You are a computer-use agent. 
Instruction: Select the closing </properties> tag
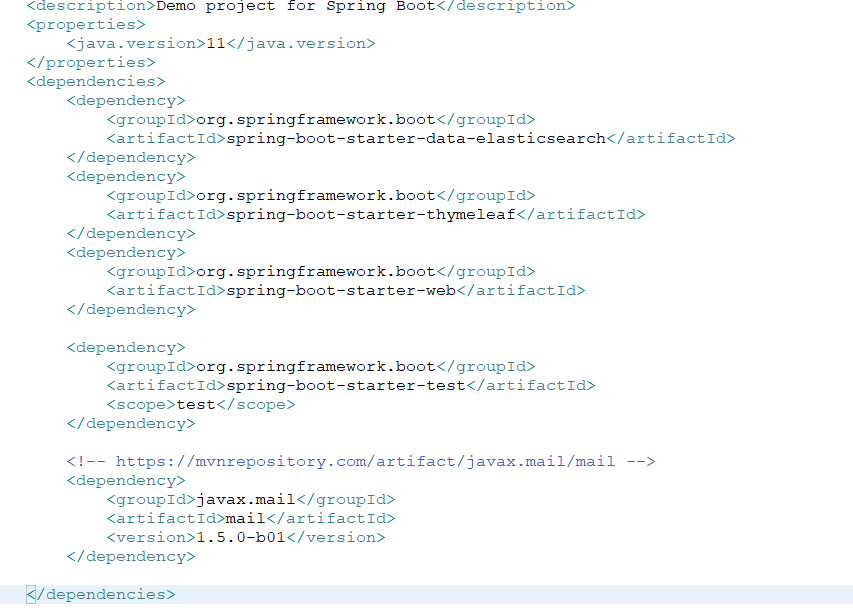(91, 63)
